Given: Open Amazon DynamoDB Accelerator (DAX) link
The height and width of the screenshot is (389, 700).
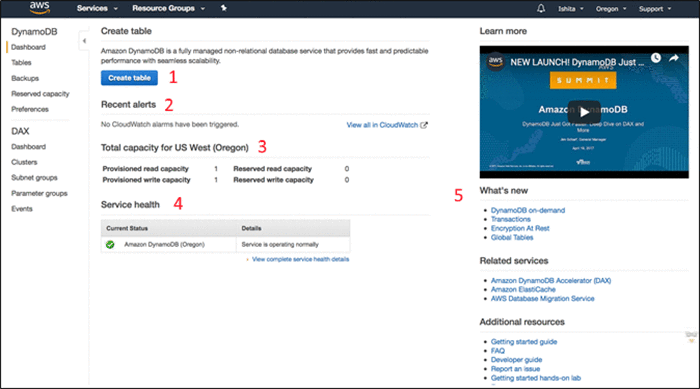Looking at the screenshot, I should [551, 280].
